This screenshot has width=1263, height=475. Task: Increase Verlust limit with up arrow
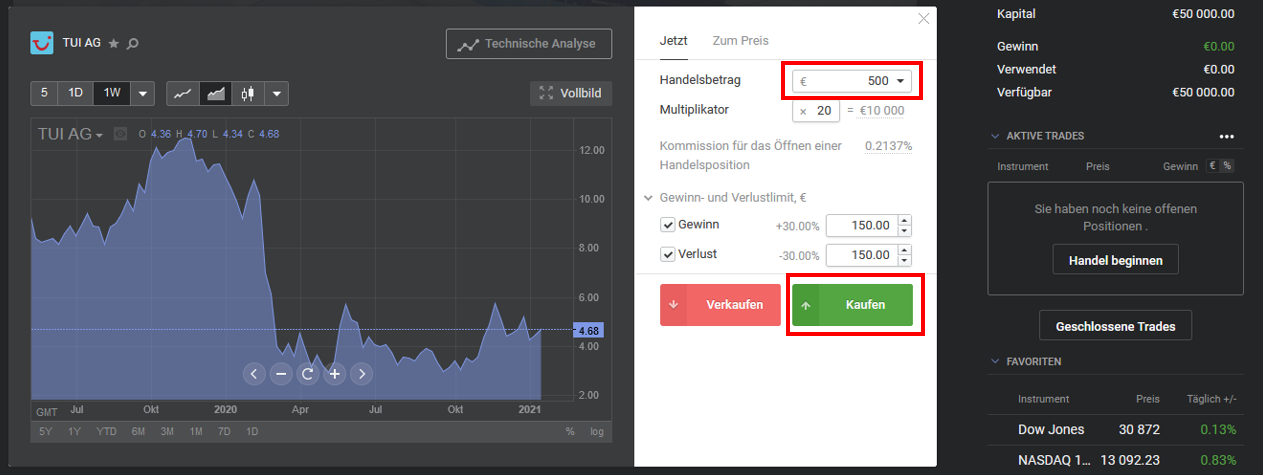point(904,249)
